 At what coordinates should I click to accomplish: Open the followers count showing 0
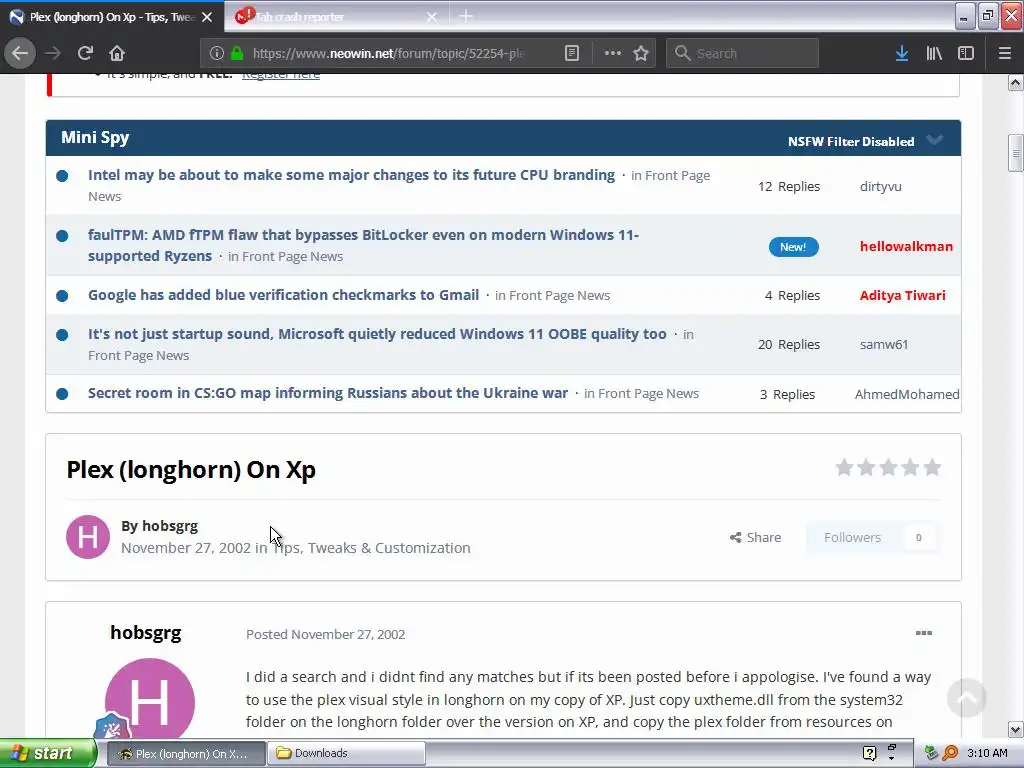[x=918, y=537]
